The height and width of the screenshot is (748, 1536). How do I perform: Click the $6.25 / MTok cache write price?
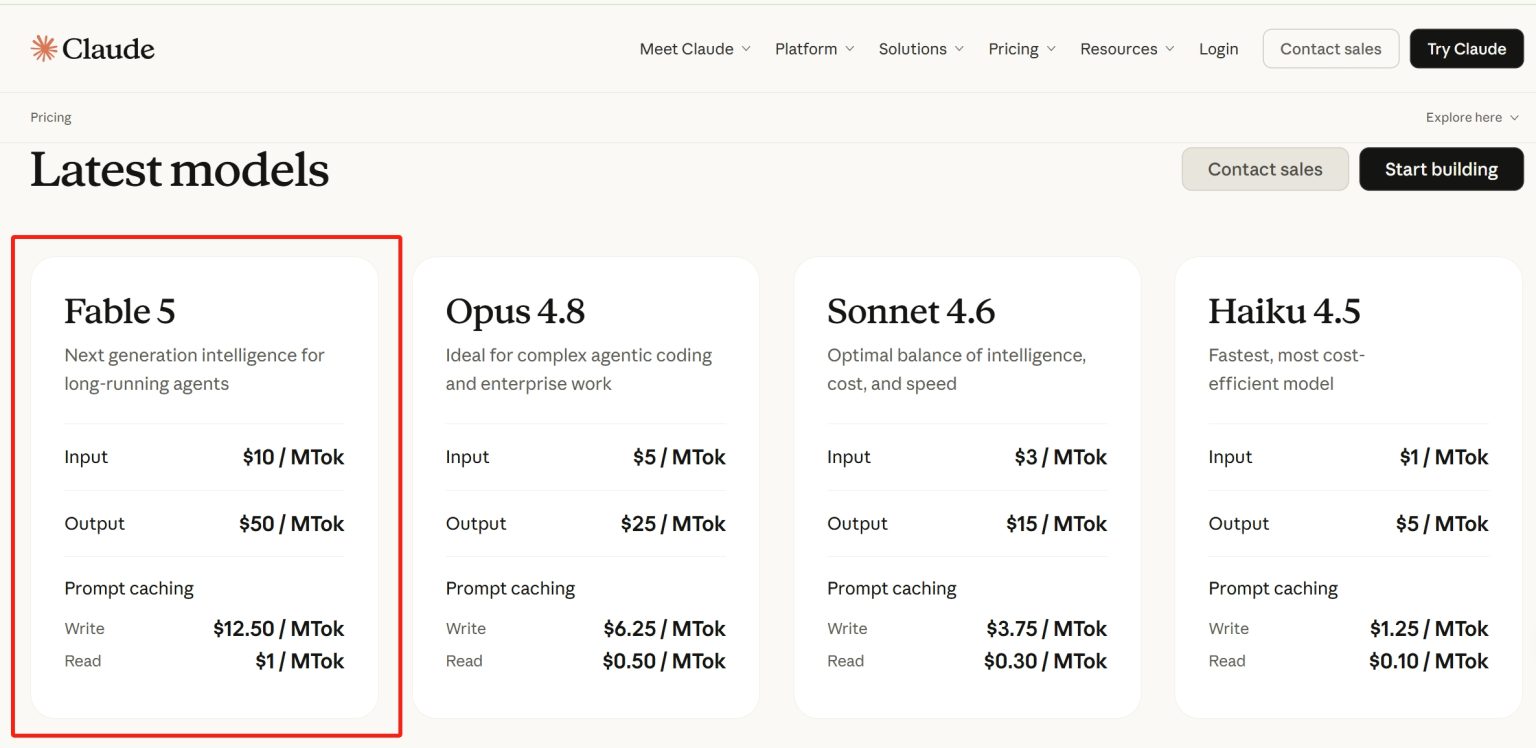[665, 629]
